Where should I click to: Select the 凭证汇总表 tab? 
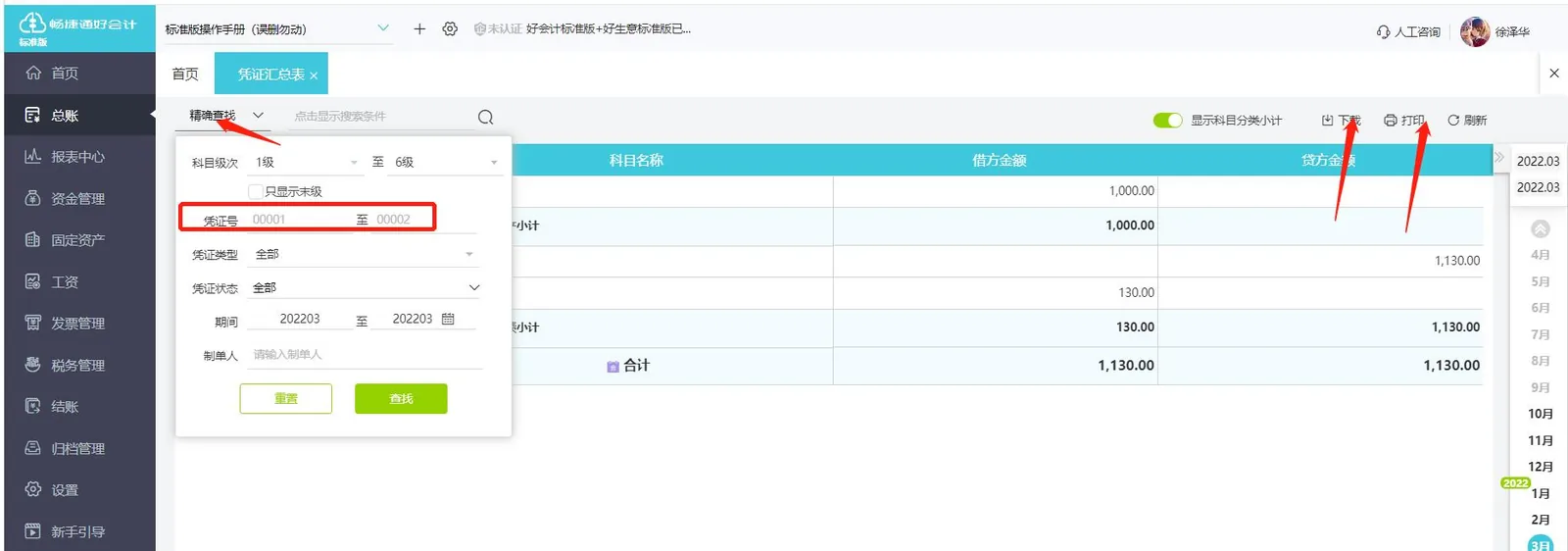[270, 75]
